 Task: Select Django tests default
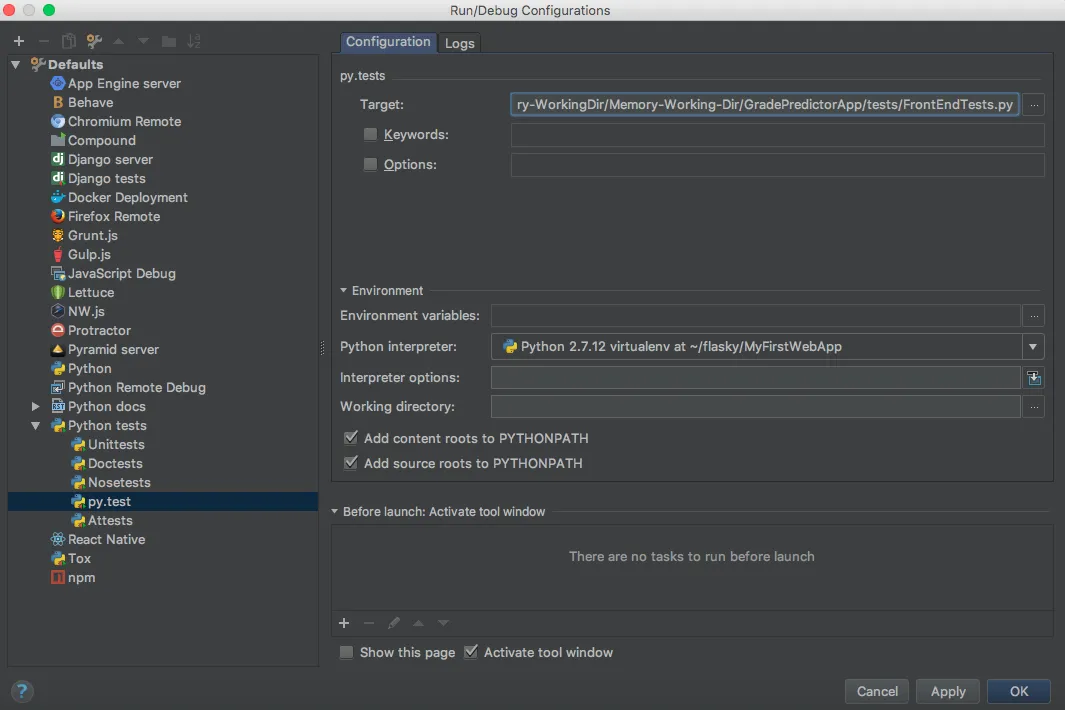tap(107, 179)
